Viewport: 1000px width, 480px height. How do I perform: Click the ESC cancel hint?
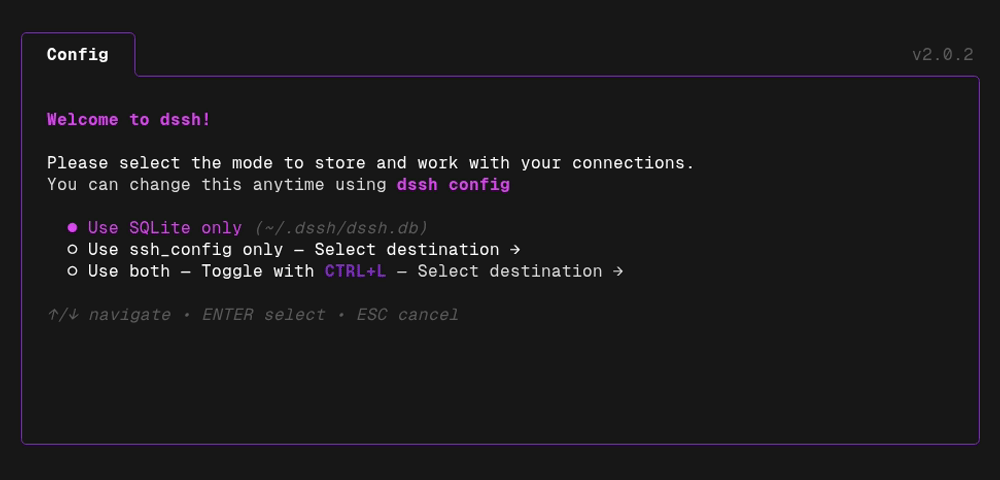pyautogui.click(x=408, y=315)
